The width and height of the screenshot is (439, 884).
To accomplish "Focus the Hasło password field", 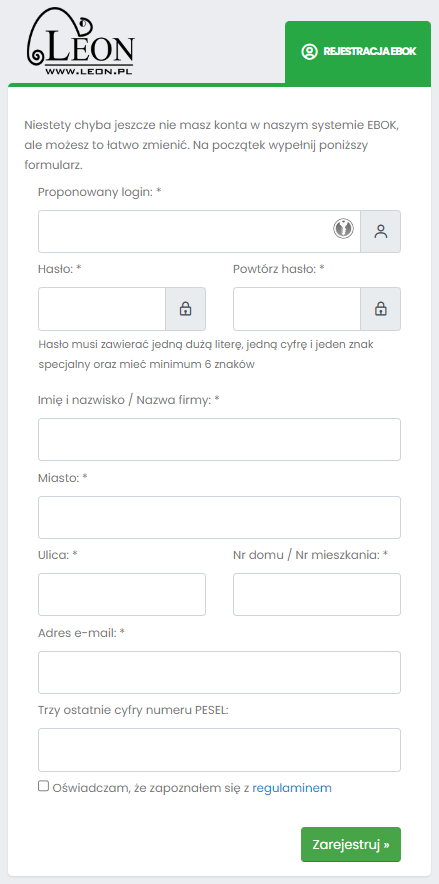I will [x=102, y=309].
